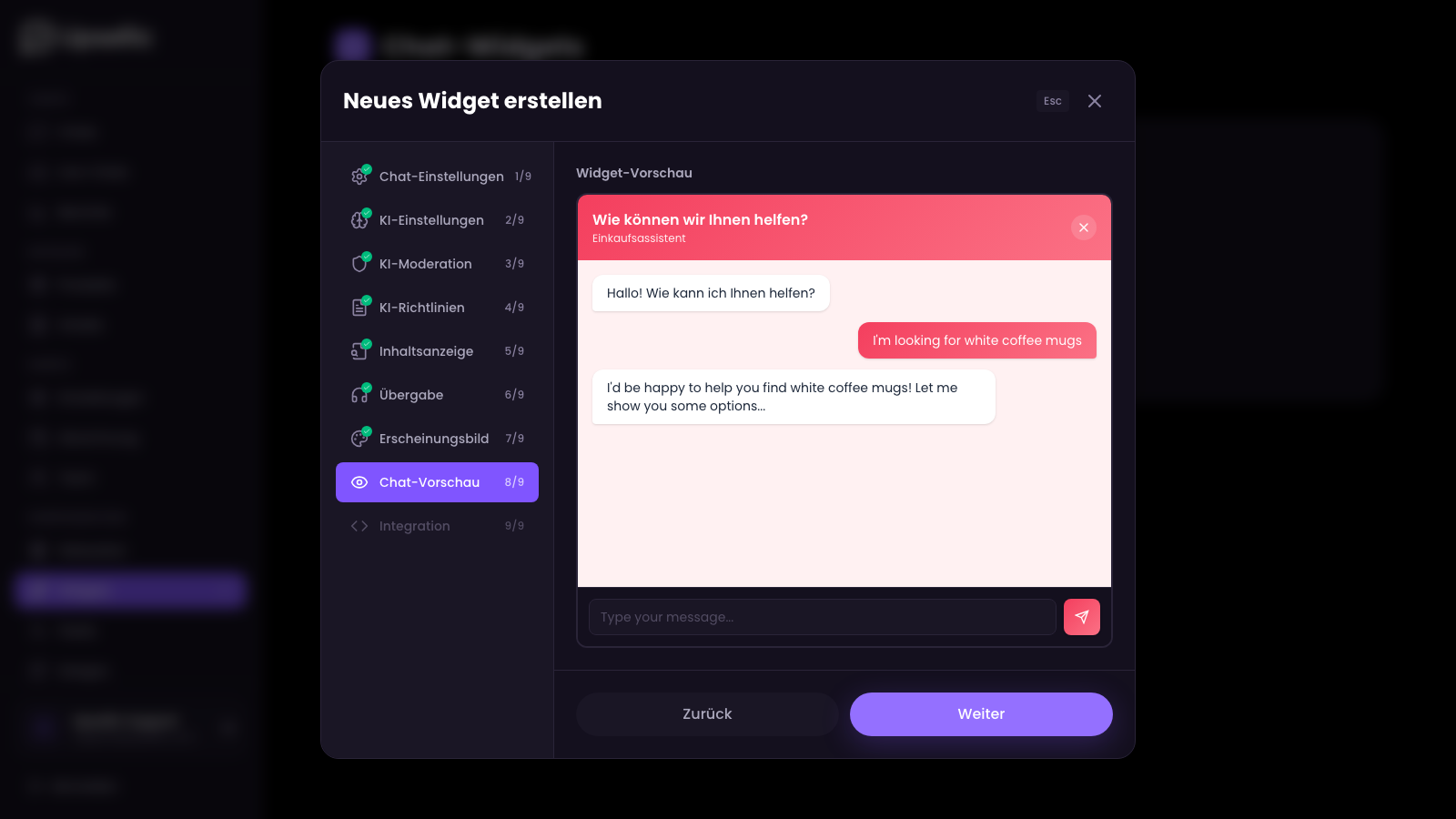Click the Esc key hint button
Screen dimensions: 1456x819
(1052, 101)
